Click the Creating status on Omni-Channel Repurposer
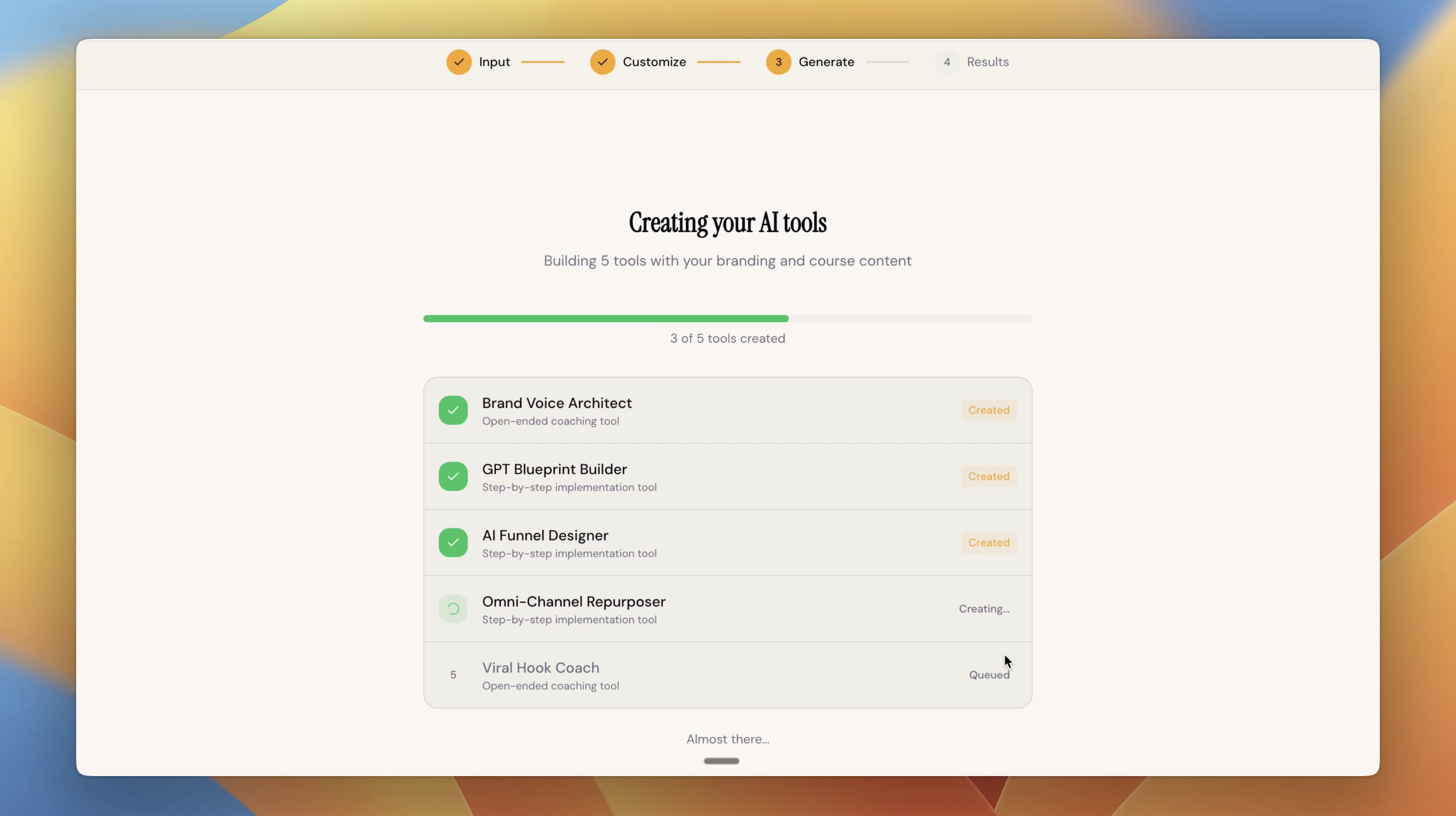Screen dimensions: 1456x816 (984, 609)
